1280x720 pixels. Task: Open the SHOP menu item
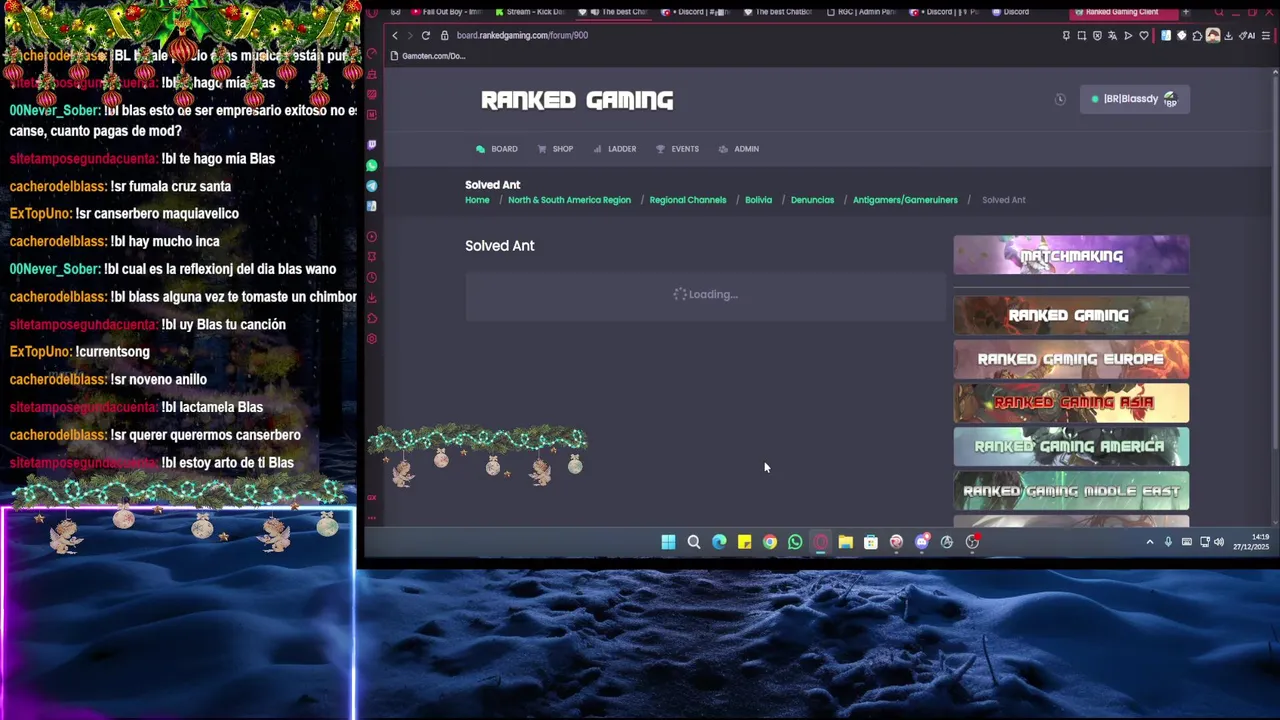pyautogui.click(x=556, y=149)
